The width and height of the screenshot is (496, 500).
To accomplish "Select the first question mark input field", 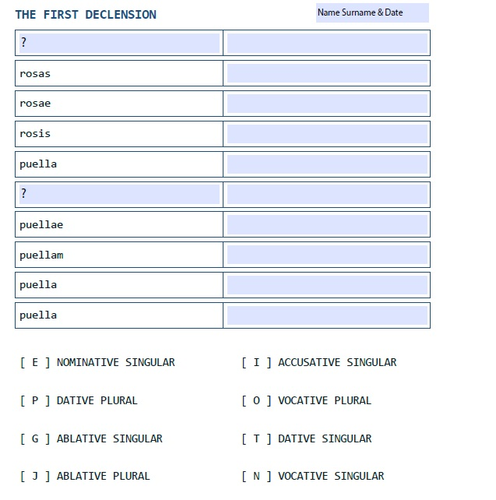I will coord(119,43).
